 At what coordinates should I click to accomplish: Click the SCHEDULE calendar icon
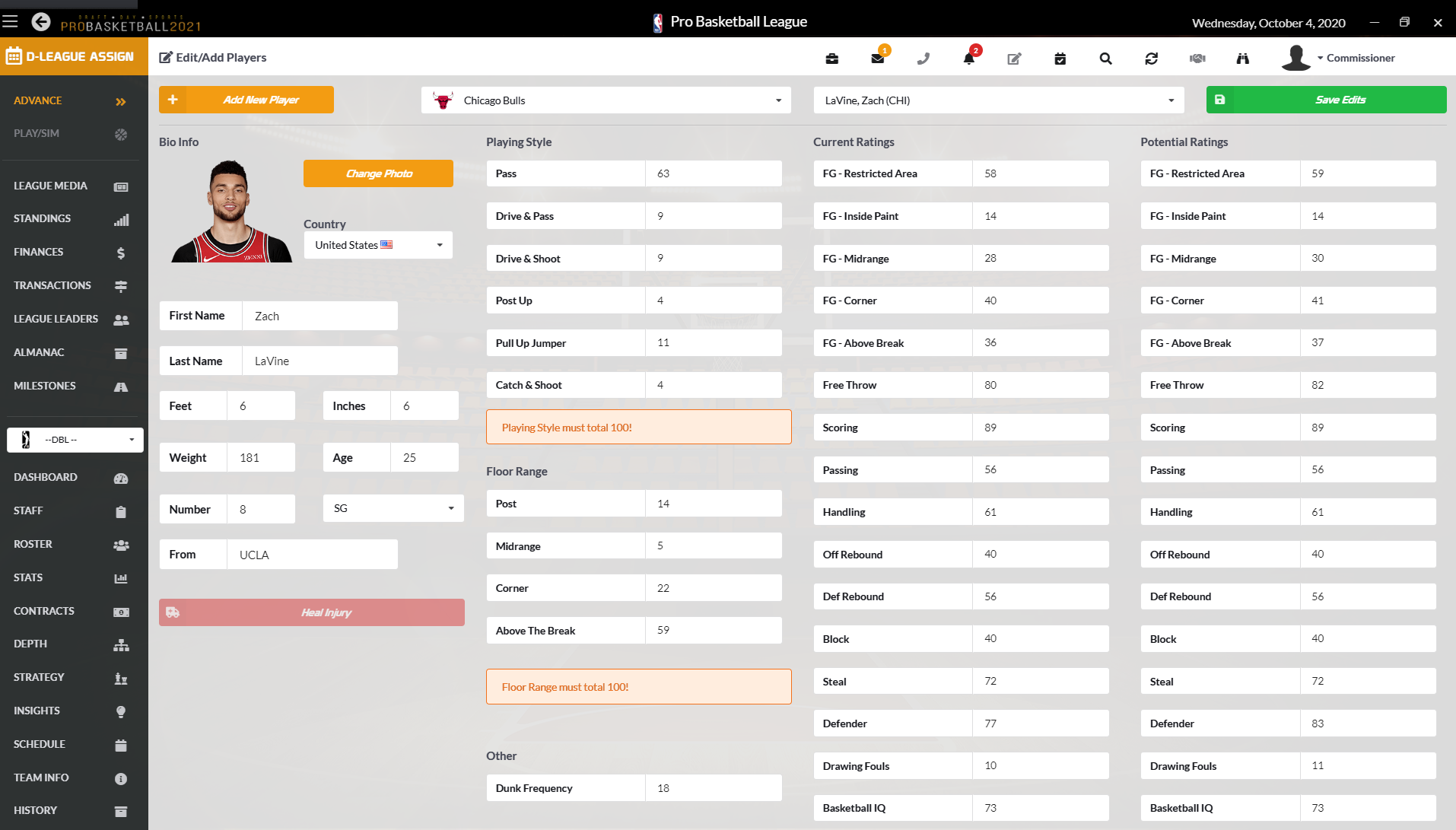click(x=121, y=746)
